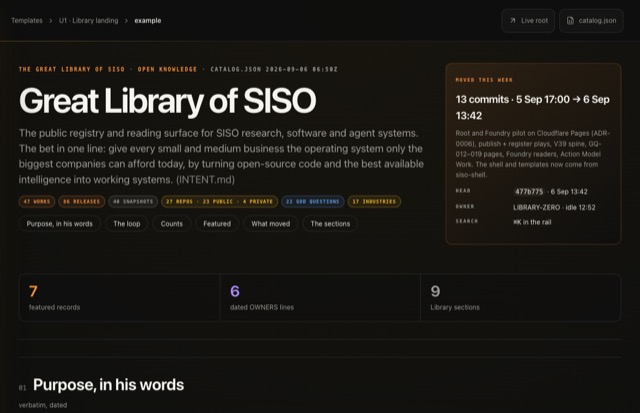Click the OPEN KNOWLEDGE eyebrow text
This screenshot has width=640, height=413.
coord(167,69)
